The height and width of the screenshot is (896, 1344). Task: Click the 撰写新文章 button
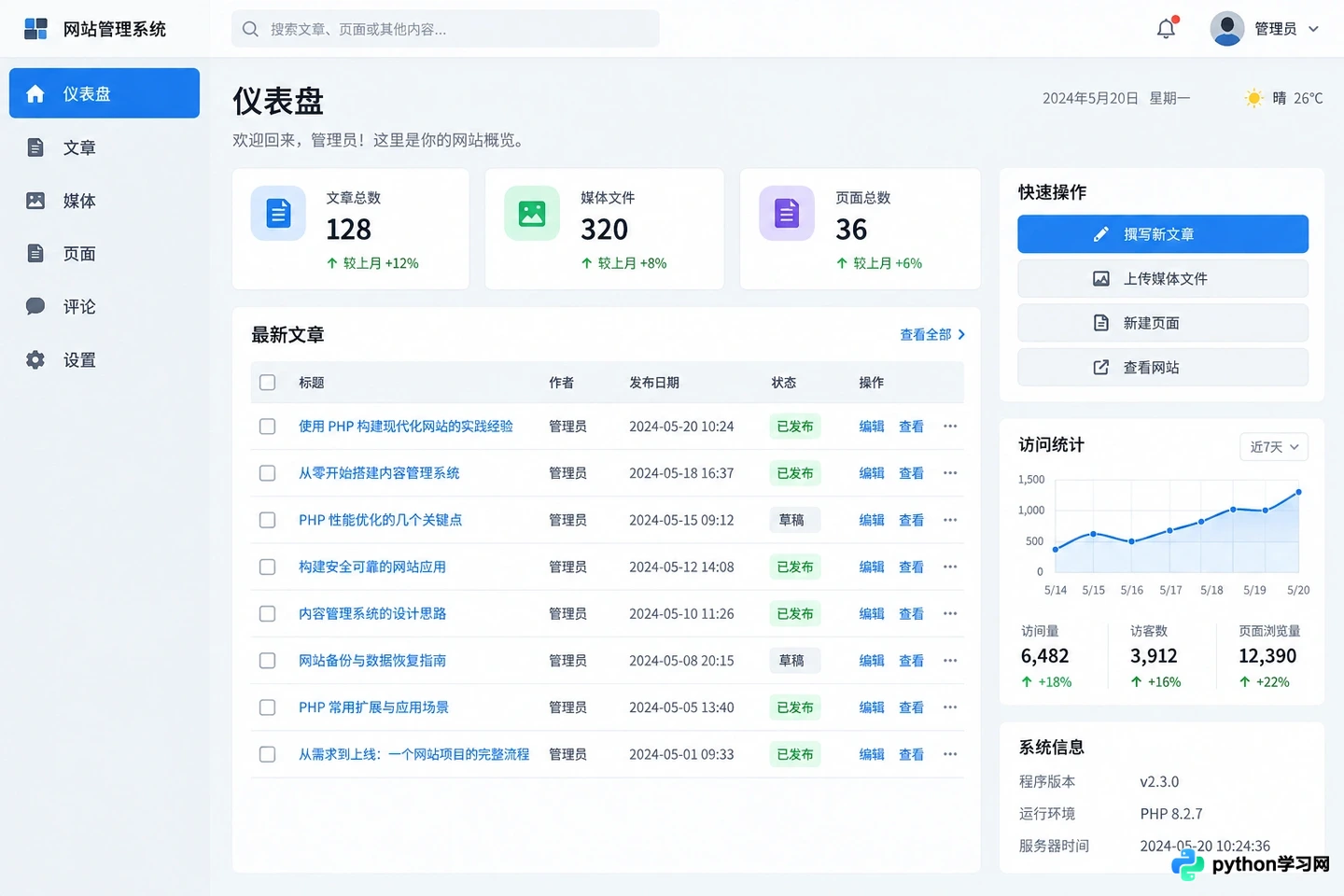pyautogui.click(x=1163, y=234)
